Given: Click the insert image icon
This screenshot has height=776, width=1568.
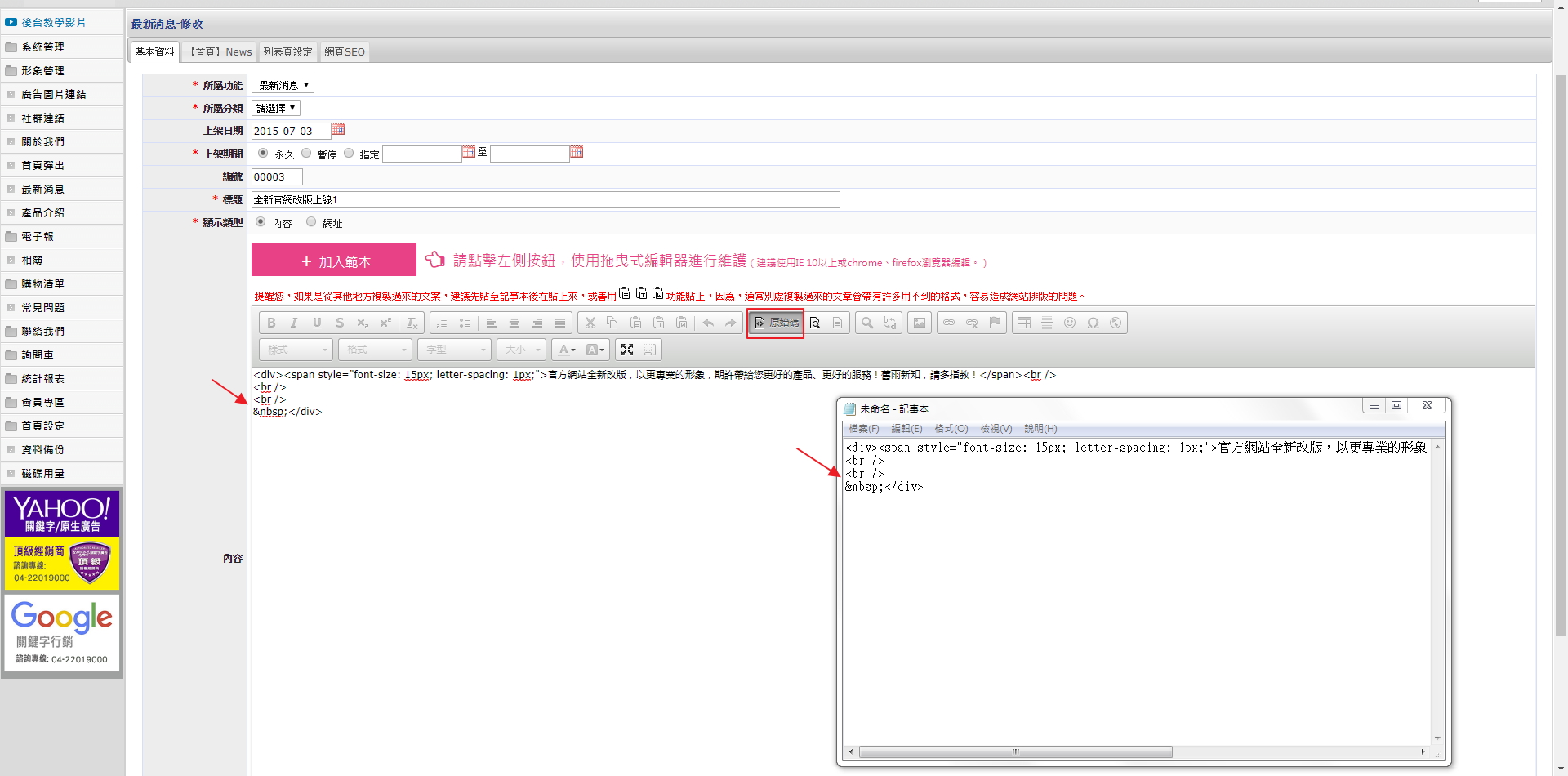Looking at the screenshot, I should point(920,323).
